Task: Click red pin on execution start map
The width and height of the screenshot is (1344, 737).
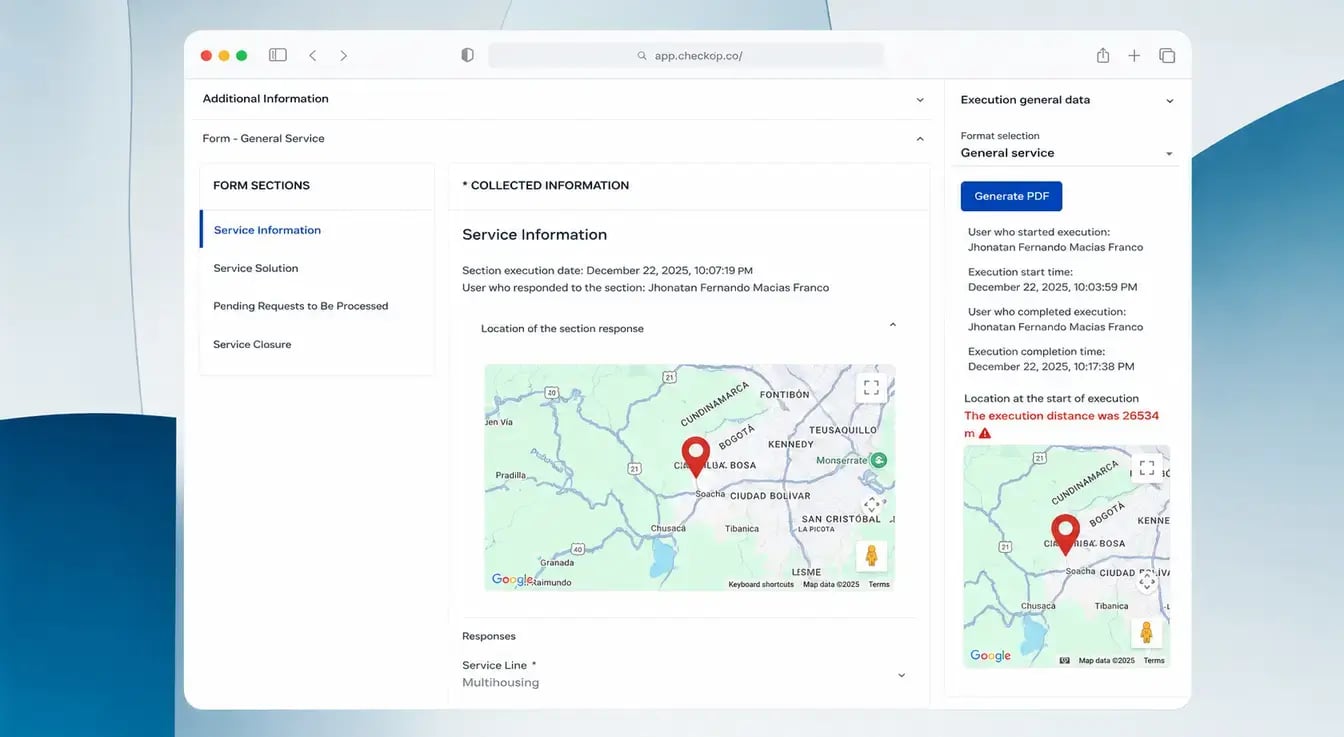Action: [x=1066, y=535]
